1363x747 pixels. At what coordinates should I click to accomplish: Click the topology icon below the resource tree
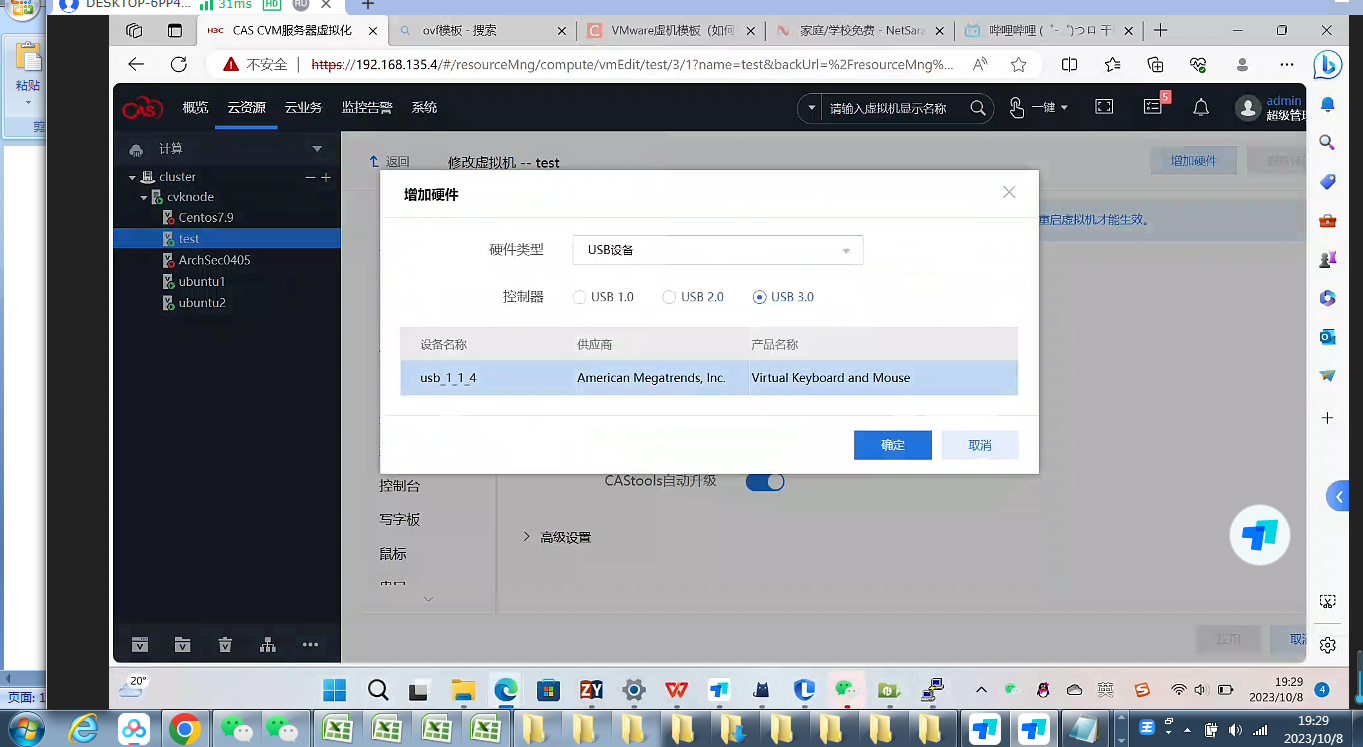click(268, 645)
